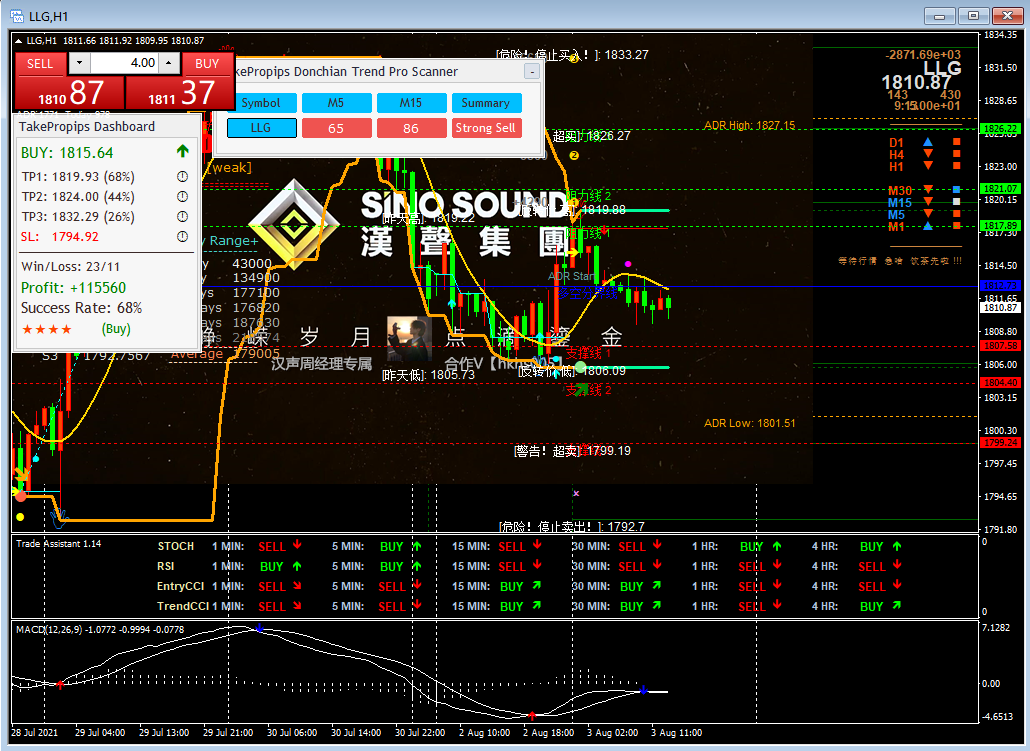Viewport: 1030px width, 751px height.
Task: Click the red 86 value cell
Action: (411, 128)
